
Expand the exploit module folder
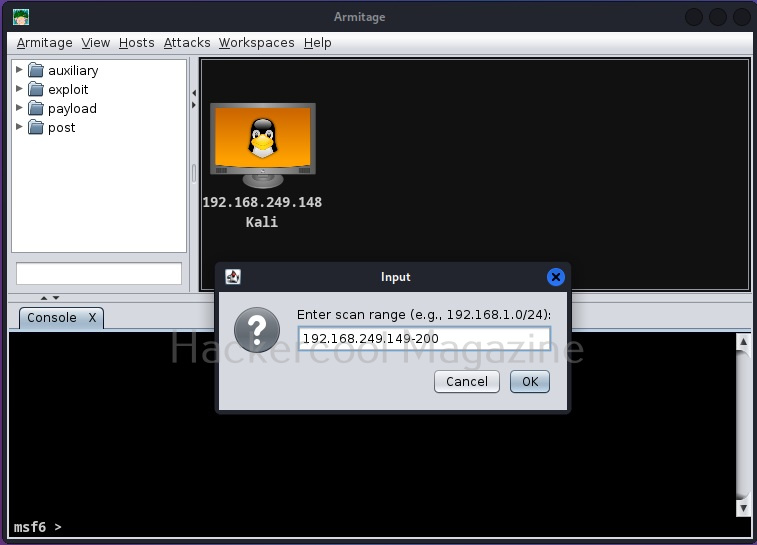pos(19,89)
